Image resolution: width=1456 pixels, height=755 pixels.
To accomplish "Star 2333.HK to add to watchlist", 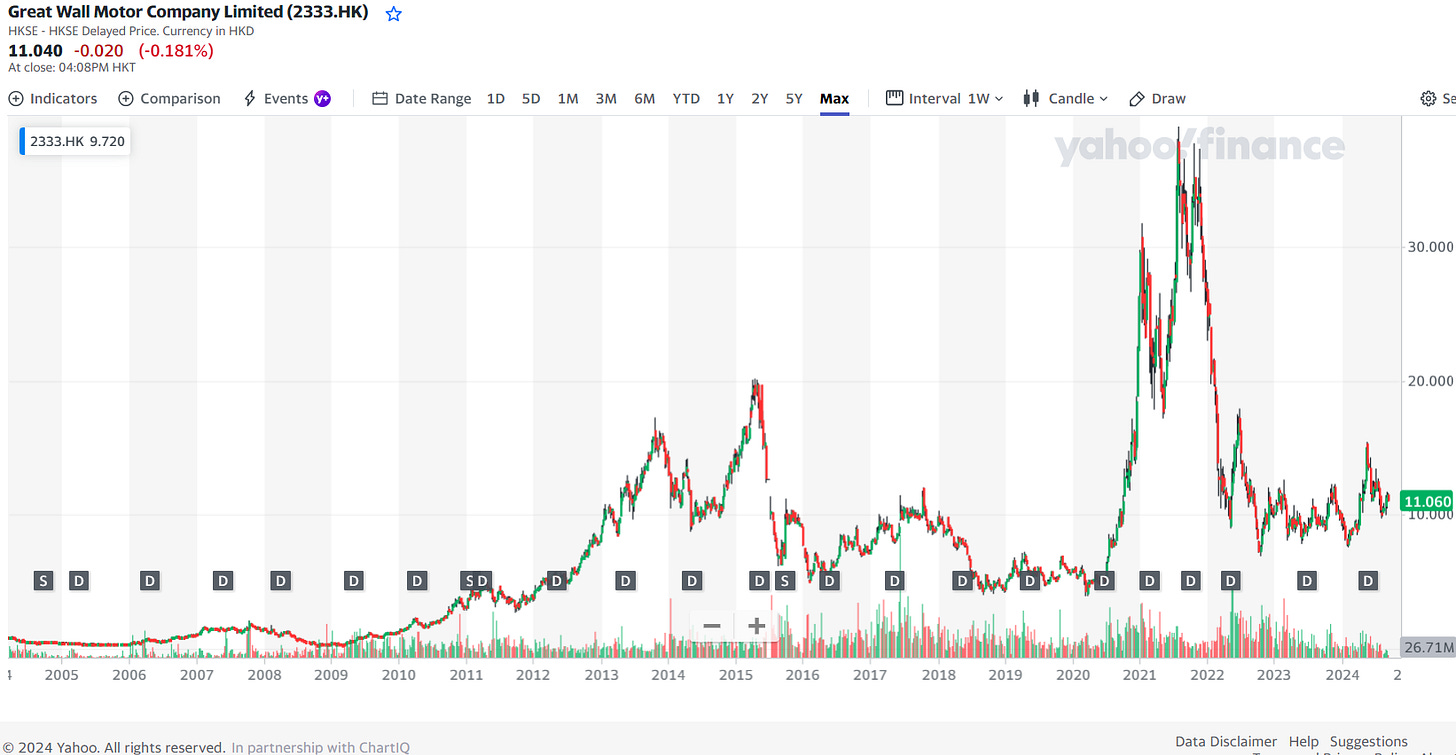I will point(393,13).
